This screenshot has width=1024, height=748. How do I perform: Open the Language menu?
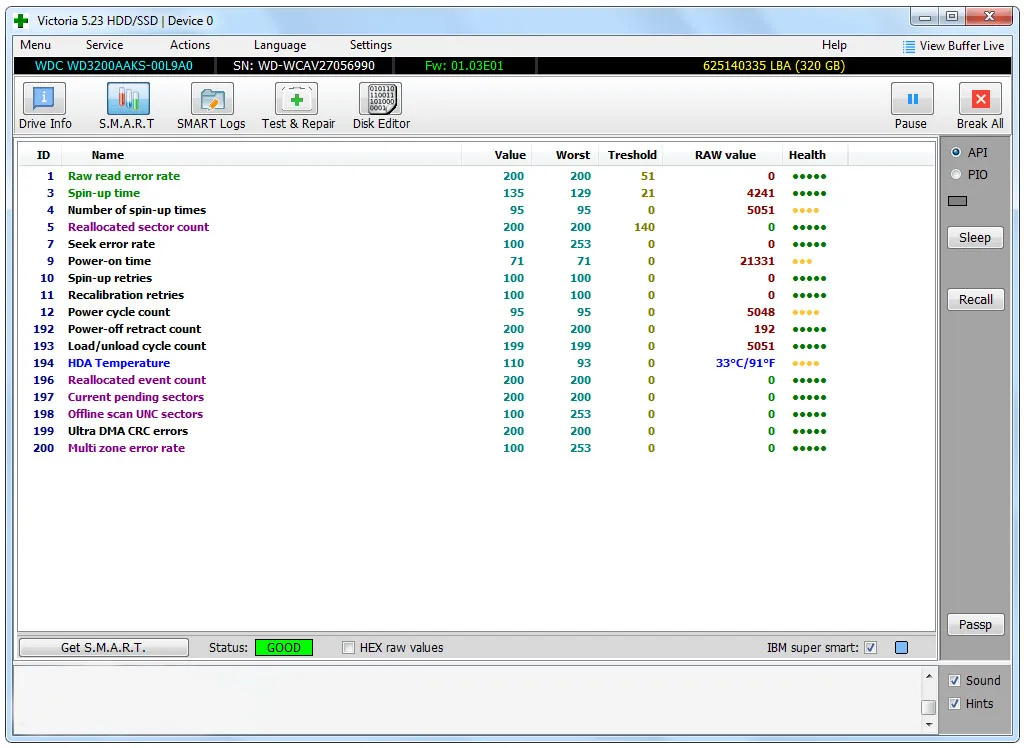[x=280, y=45]
